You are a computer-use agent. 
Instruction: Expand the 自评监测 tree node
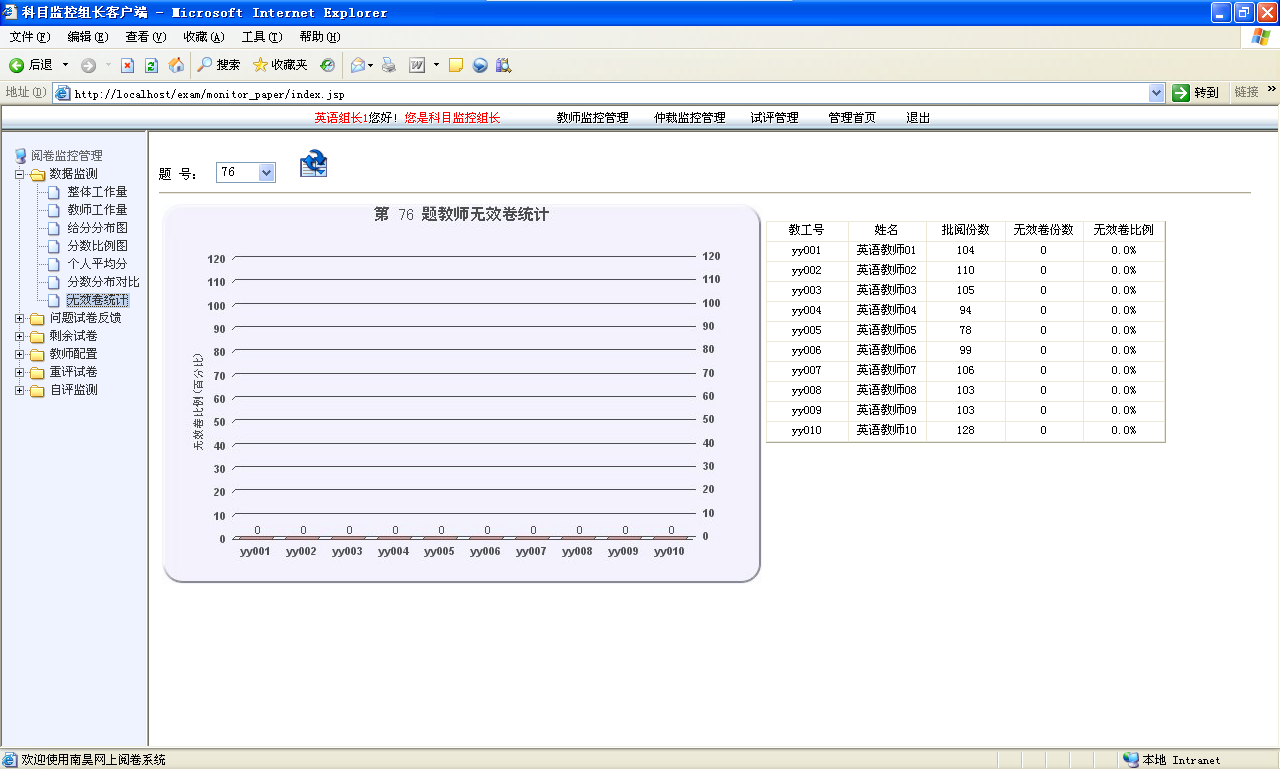[19, 390]
